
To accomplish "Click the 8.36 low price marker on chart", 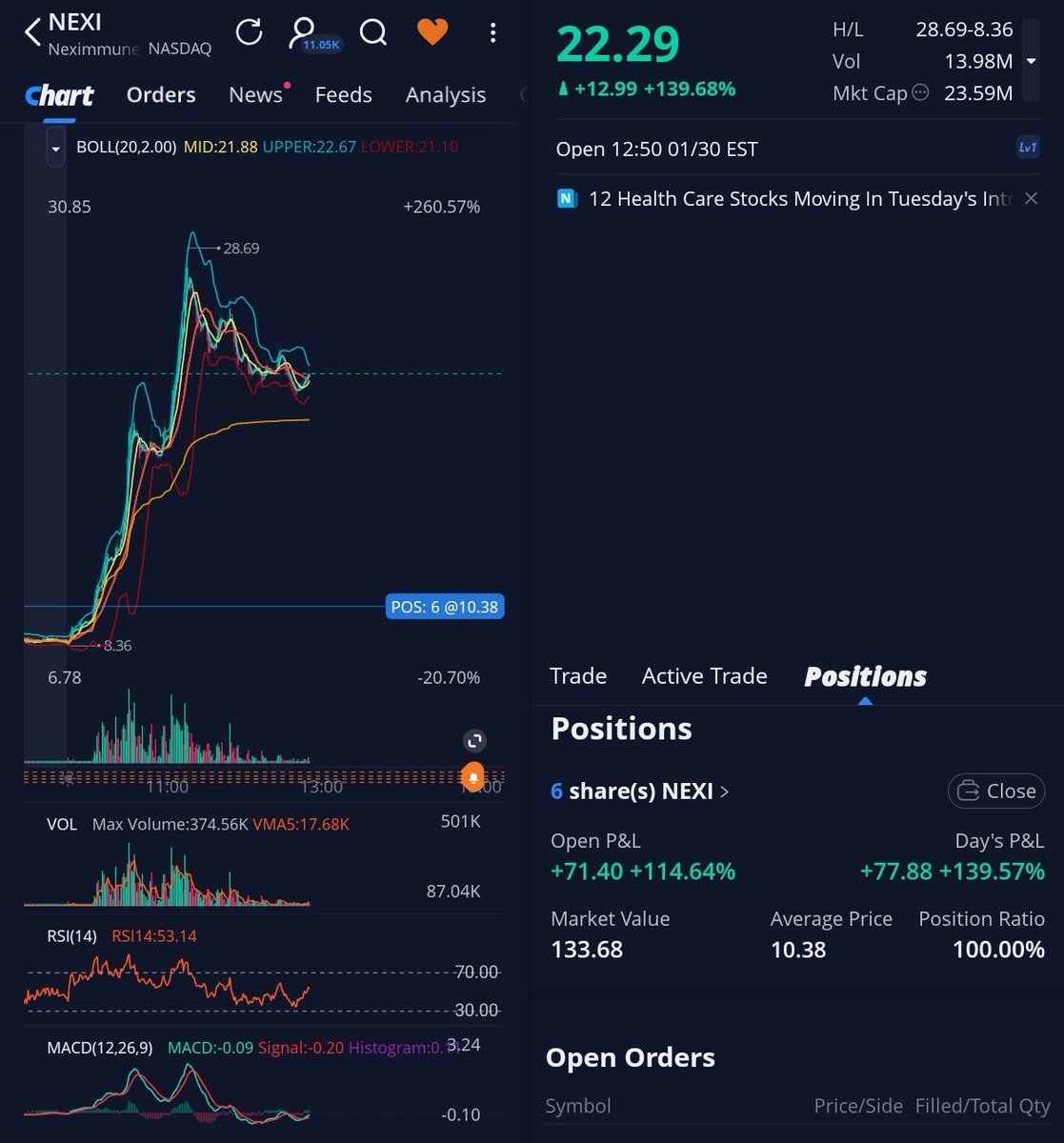I will click(x=117, y=646).
